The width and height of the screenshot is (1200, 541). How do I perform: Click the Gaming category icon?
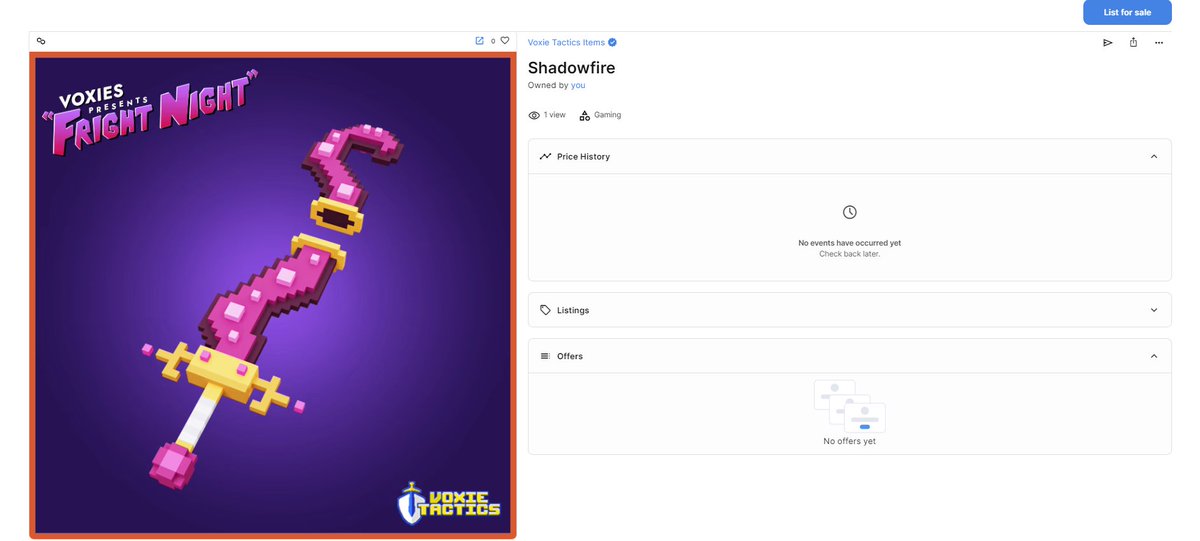(585, 115)
